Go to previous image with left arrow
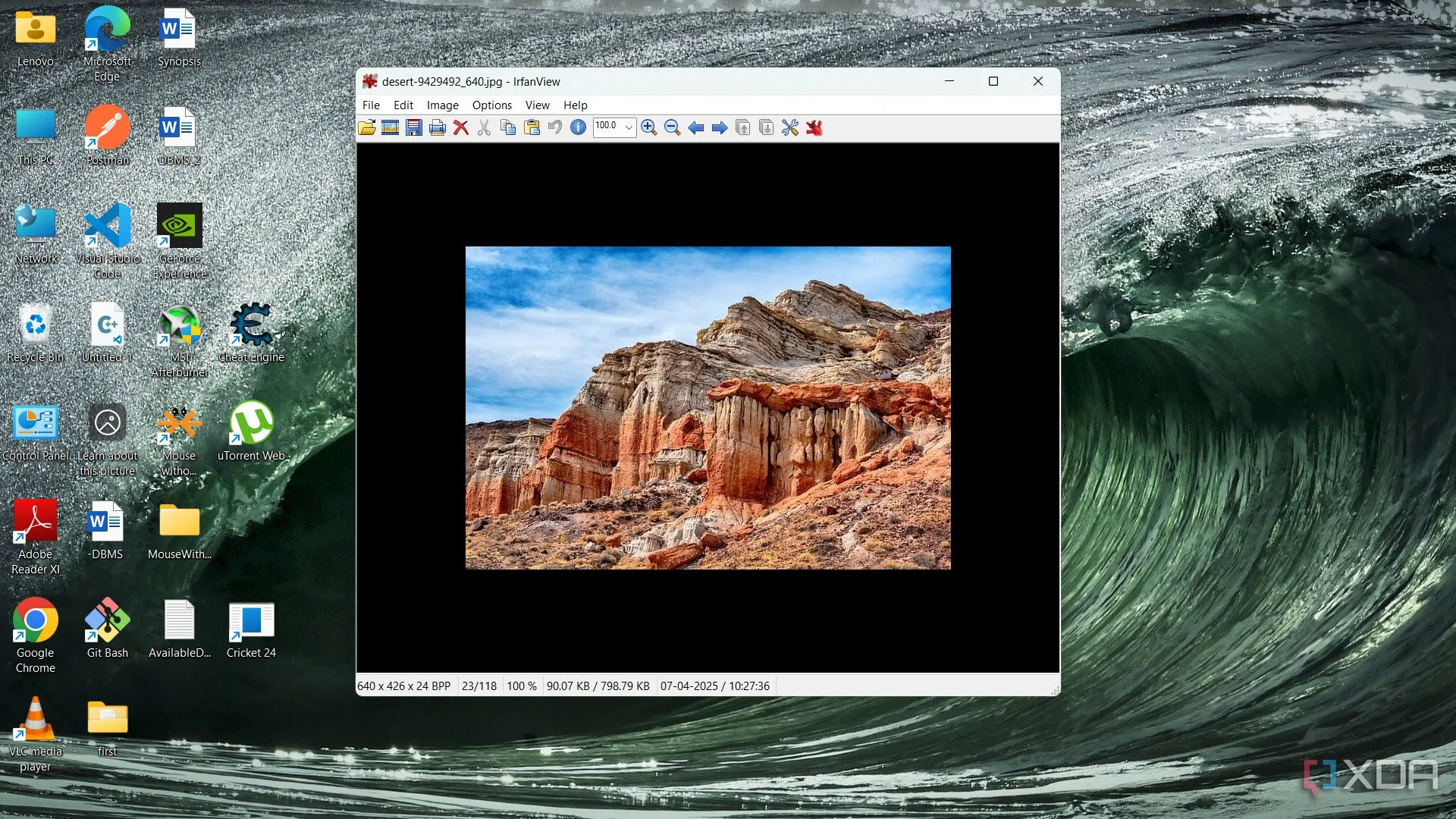Screen dimensions: 1456x819 point(696,127)
